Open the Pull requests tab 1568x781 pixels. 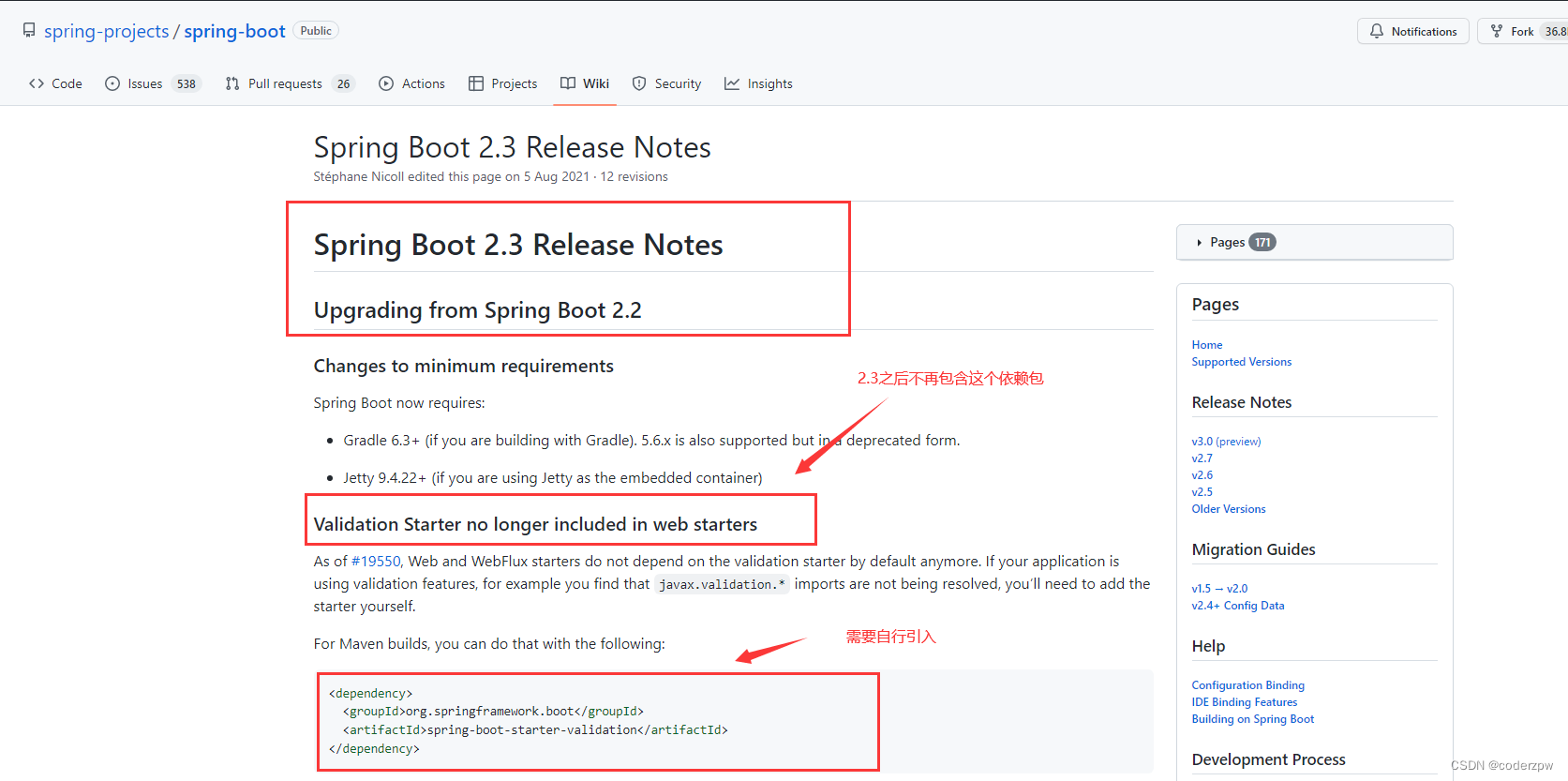point(291,83)
